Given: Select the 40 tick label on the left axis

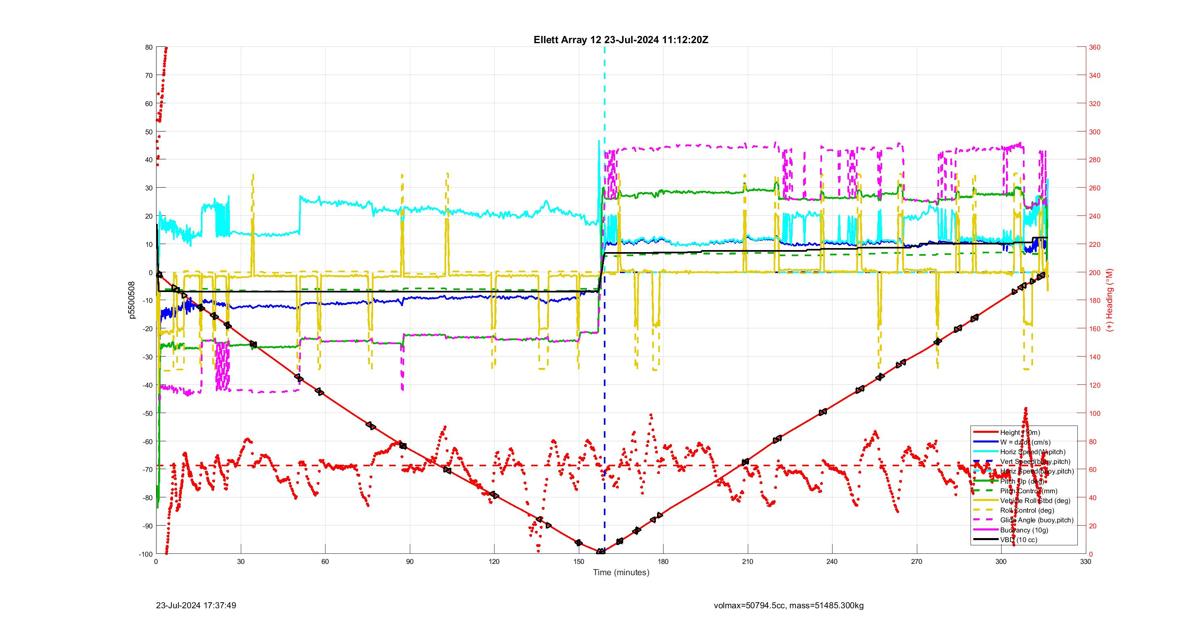Looking at the screenshot, I should pos(147,159).
